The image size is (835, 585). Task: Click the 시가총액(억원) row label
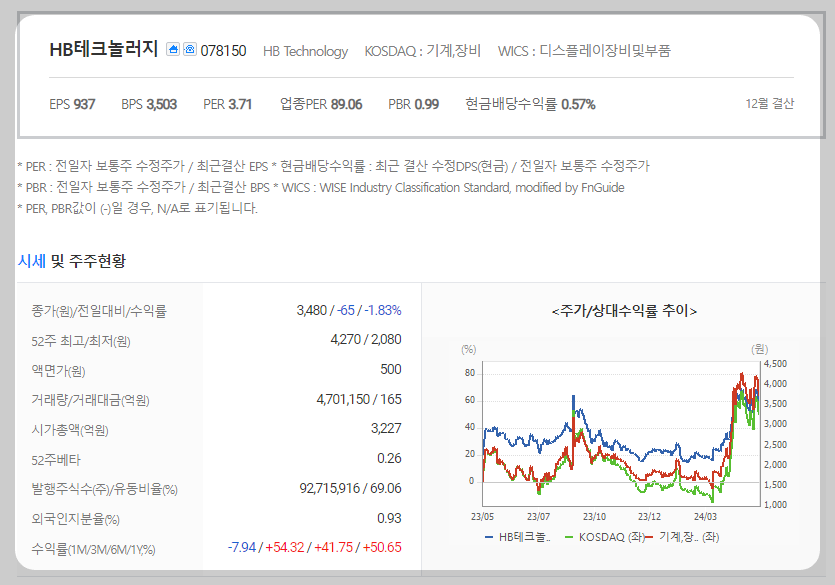(x=70, y=430)
